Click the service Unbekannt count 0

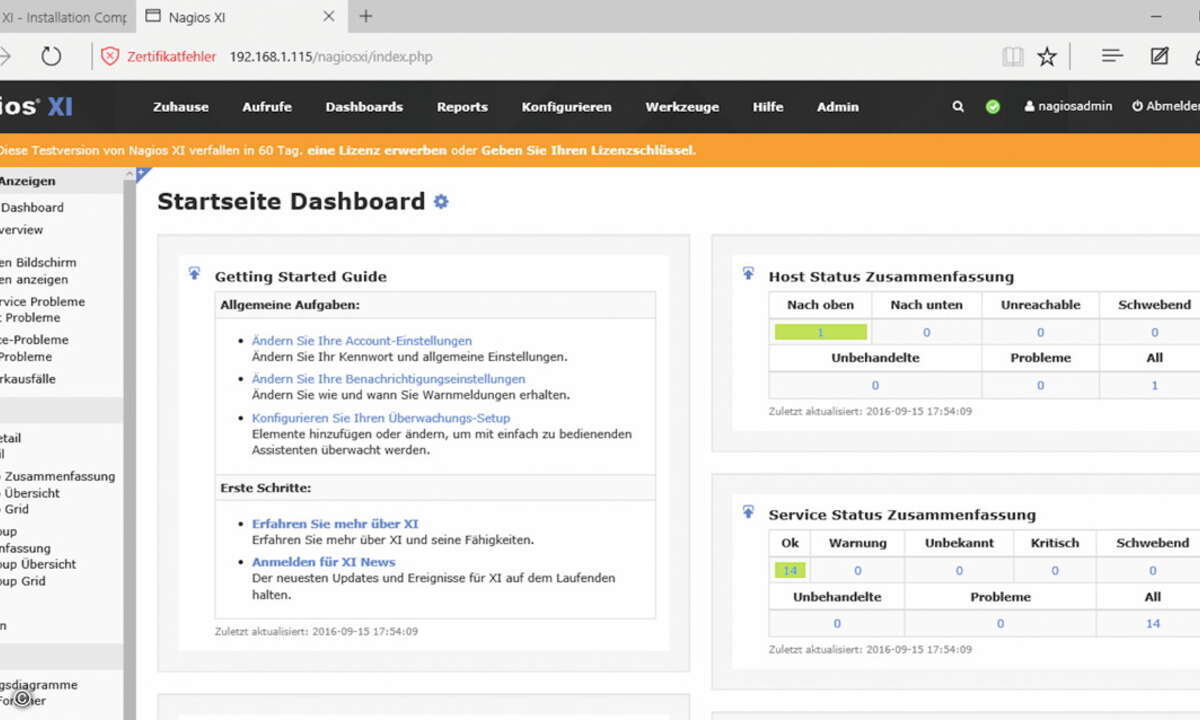(959, 570)
